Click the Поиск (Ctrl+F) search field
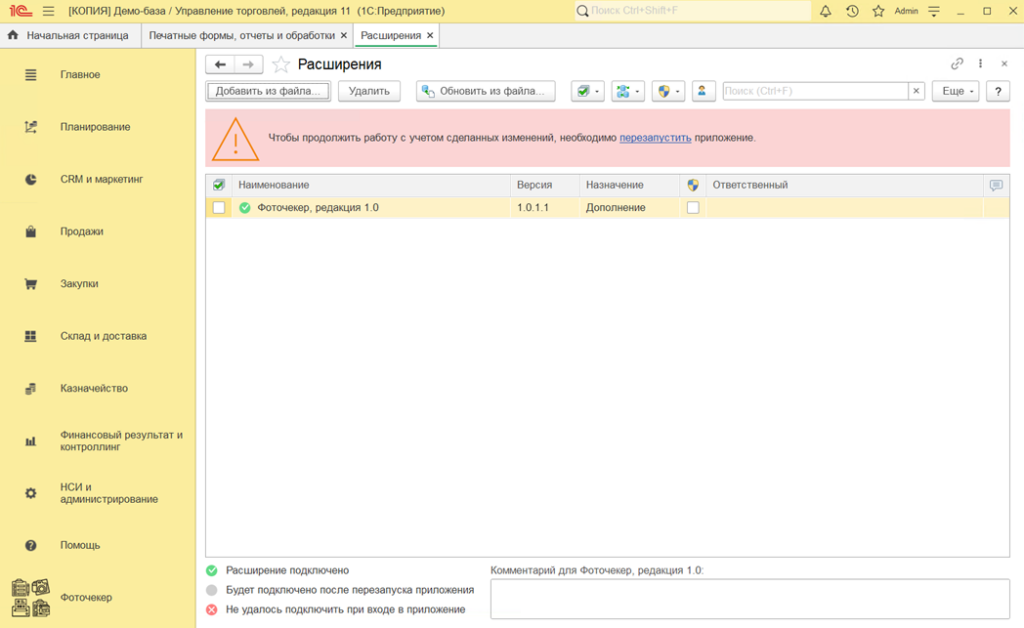Image resolution: width=1024 pixels, height=628 pixels. click(814, 91)
